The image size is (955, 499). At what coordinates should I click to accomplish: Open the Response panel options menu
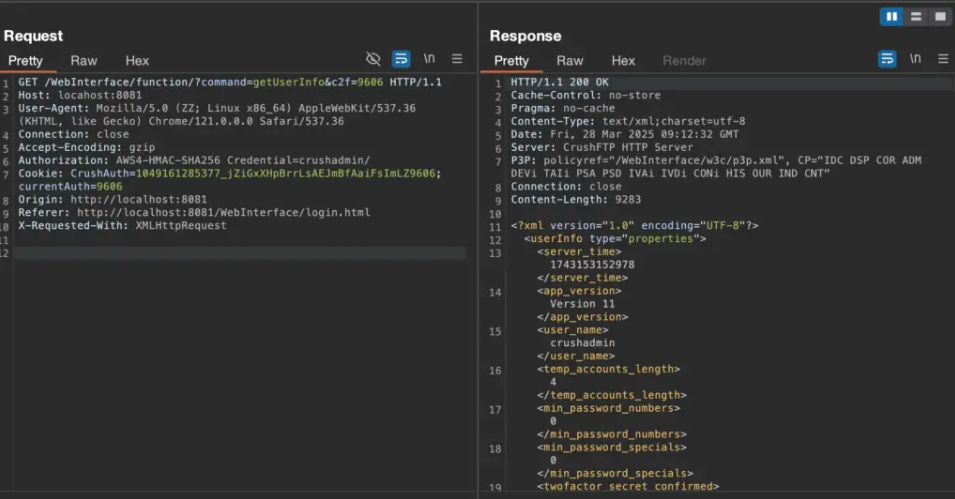point(943,59)
